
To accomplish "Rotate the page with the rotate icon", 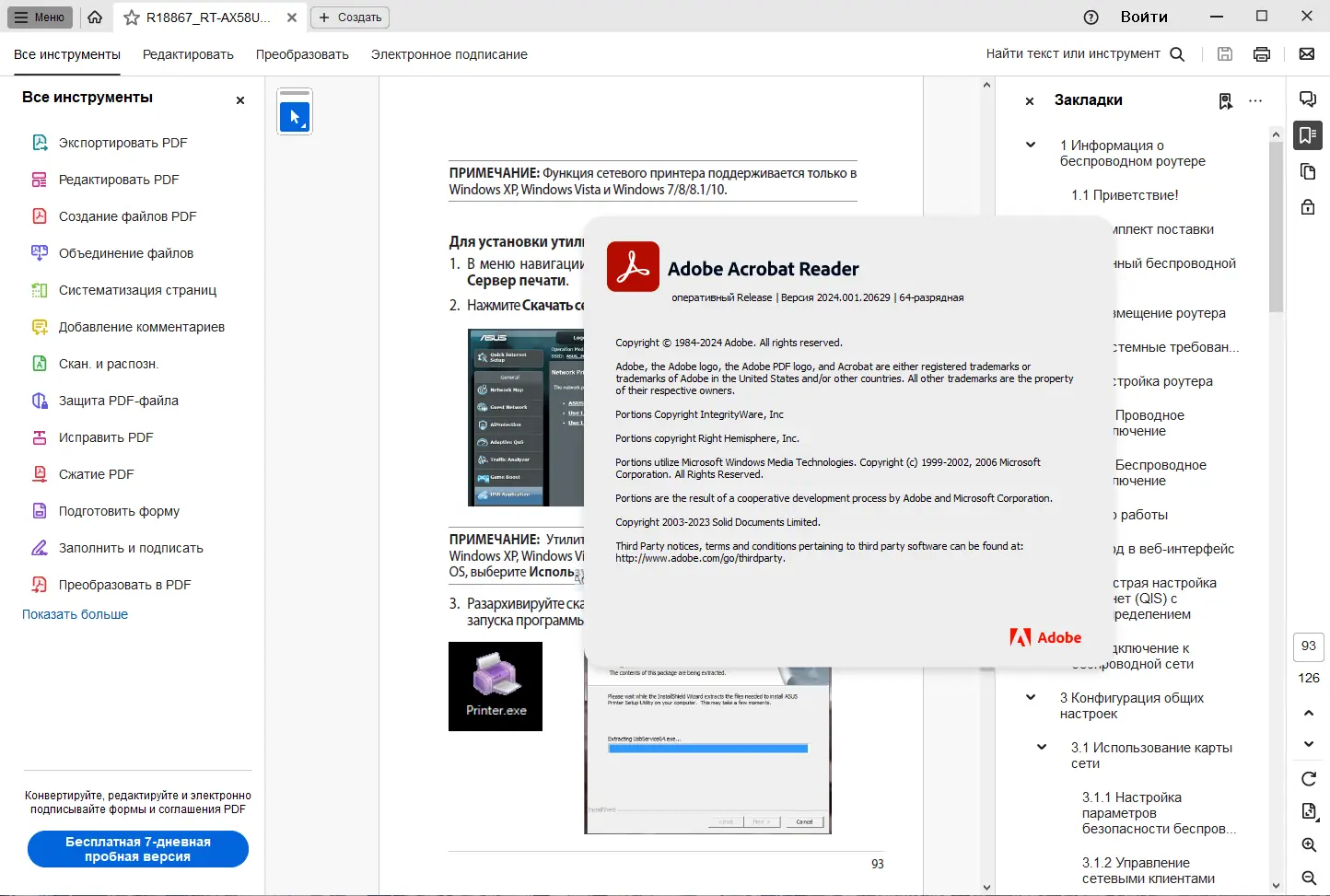I will [x=1309, y=779].
